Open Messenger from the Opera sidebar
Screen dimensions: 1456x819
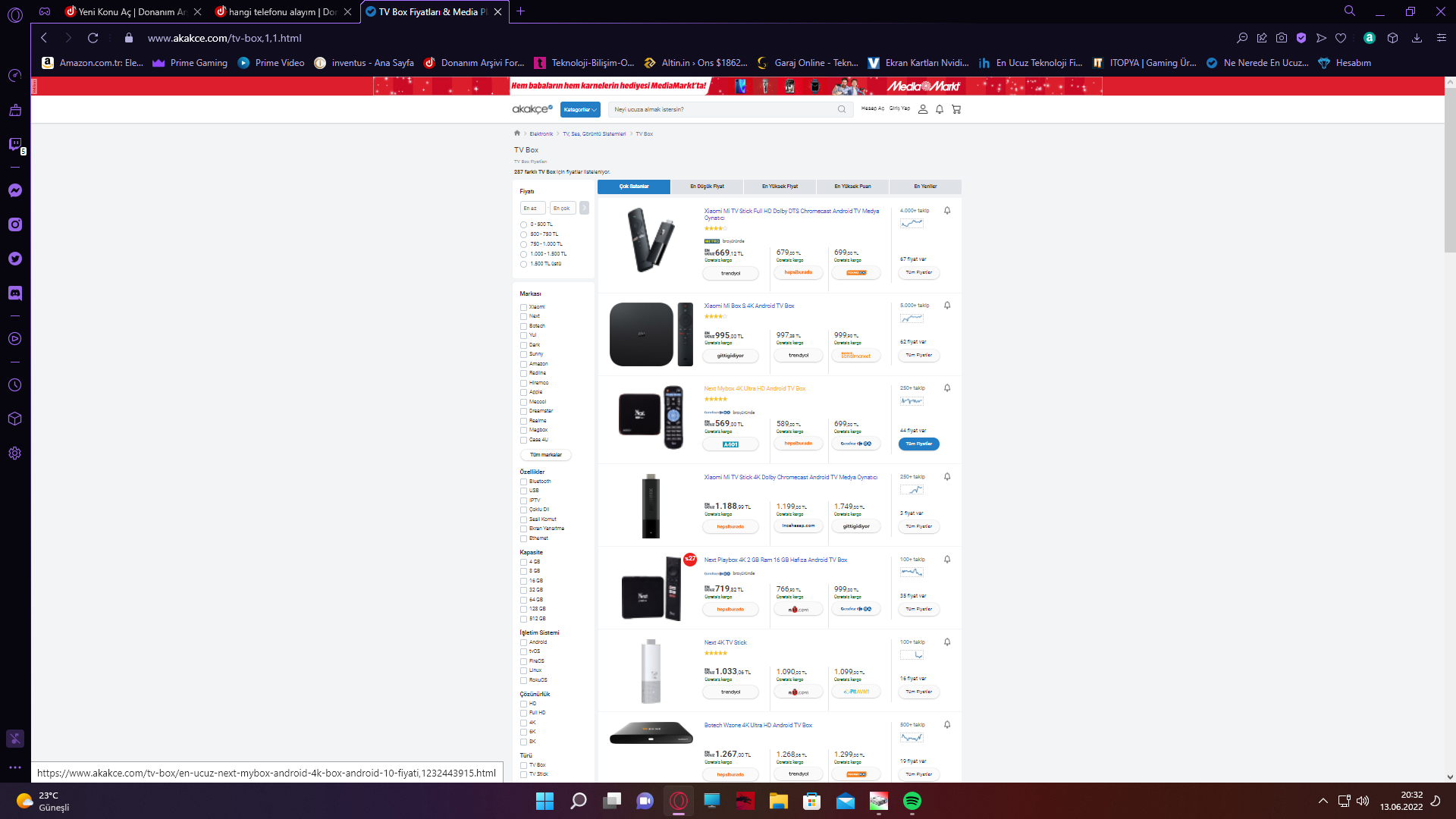[15, 190]
